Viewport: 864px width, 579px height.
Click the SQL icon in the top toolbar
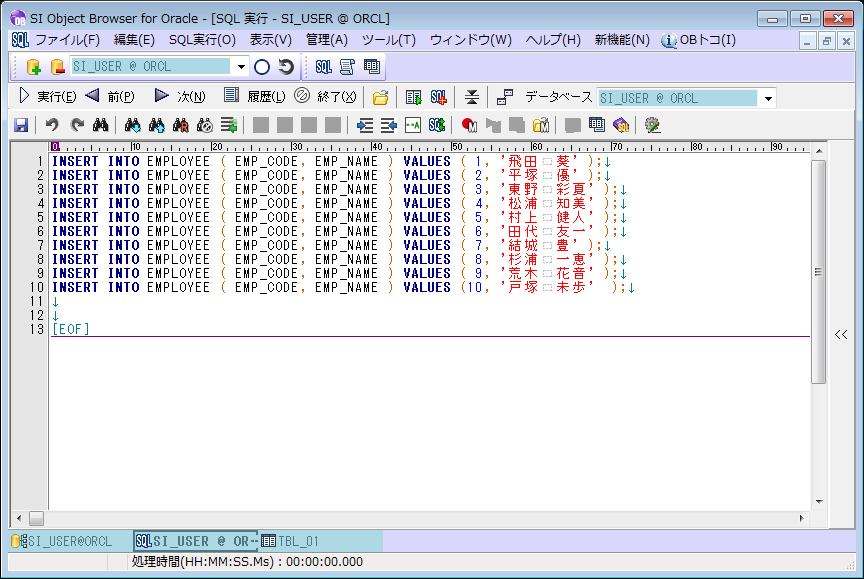coord(323,67)
